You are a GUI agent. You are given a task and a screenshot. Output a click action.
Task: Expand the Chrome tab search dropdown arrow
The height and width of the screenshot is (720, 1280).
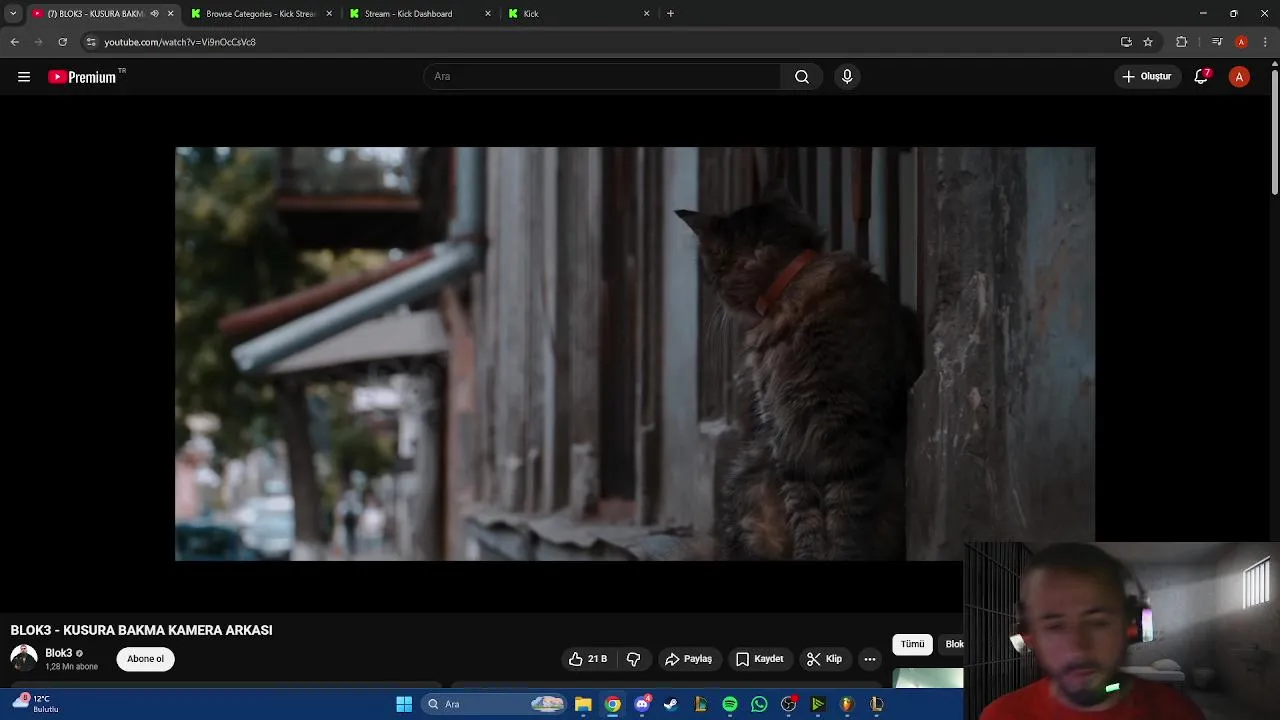point(13,14)
